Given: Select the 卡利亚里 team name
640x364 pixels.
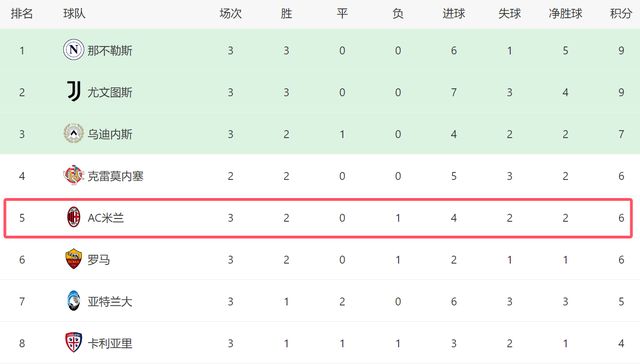Looking at the screenshot, I should 110,343.
